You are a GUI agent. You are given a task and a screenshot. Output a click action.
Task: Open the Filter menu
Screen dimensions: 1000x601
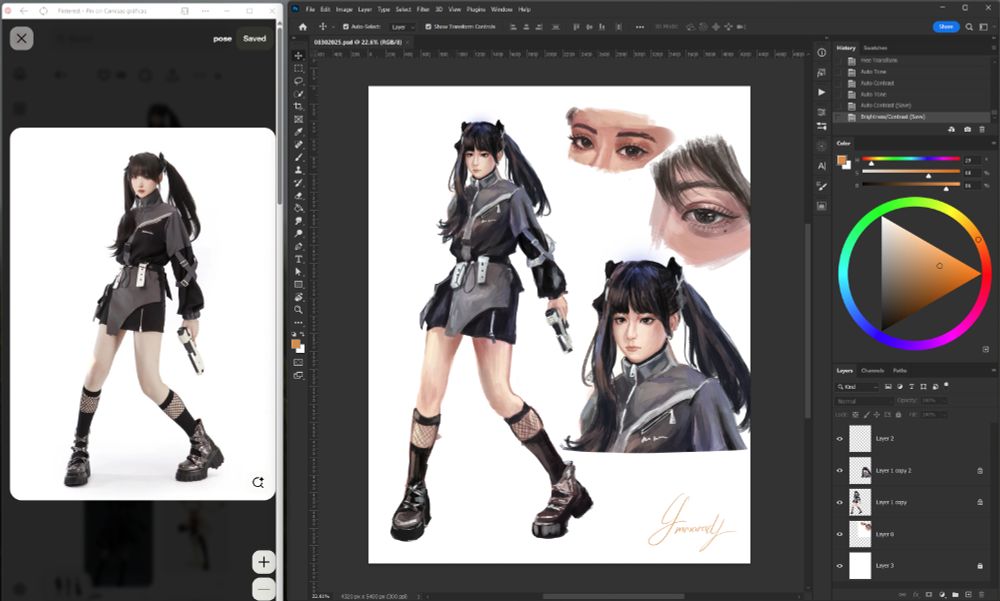[x=421, y=9]
